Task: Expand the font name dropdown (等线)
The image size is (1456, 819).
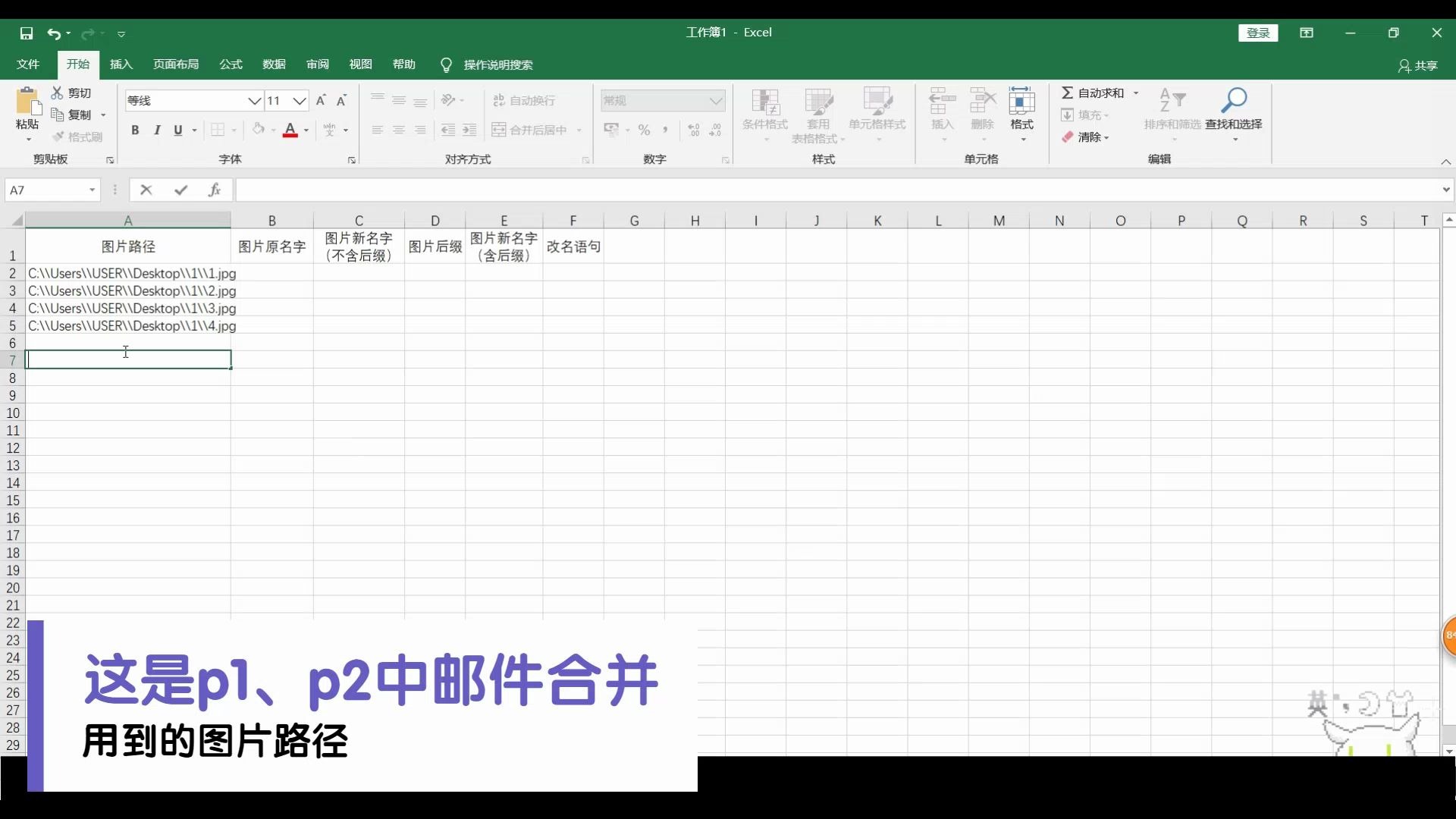Action: (254, 100)
